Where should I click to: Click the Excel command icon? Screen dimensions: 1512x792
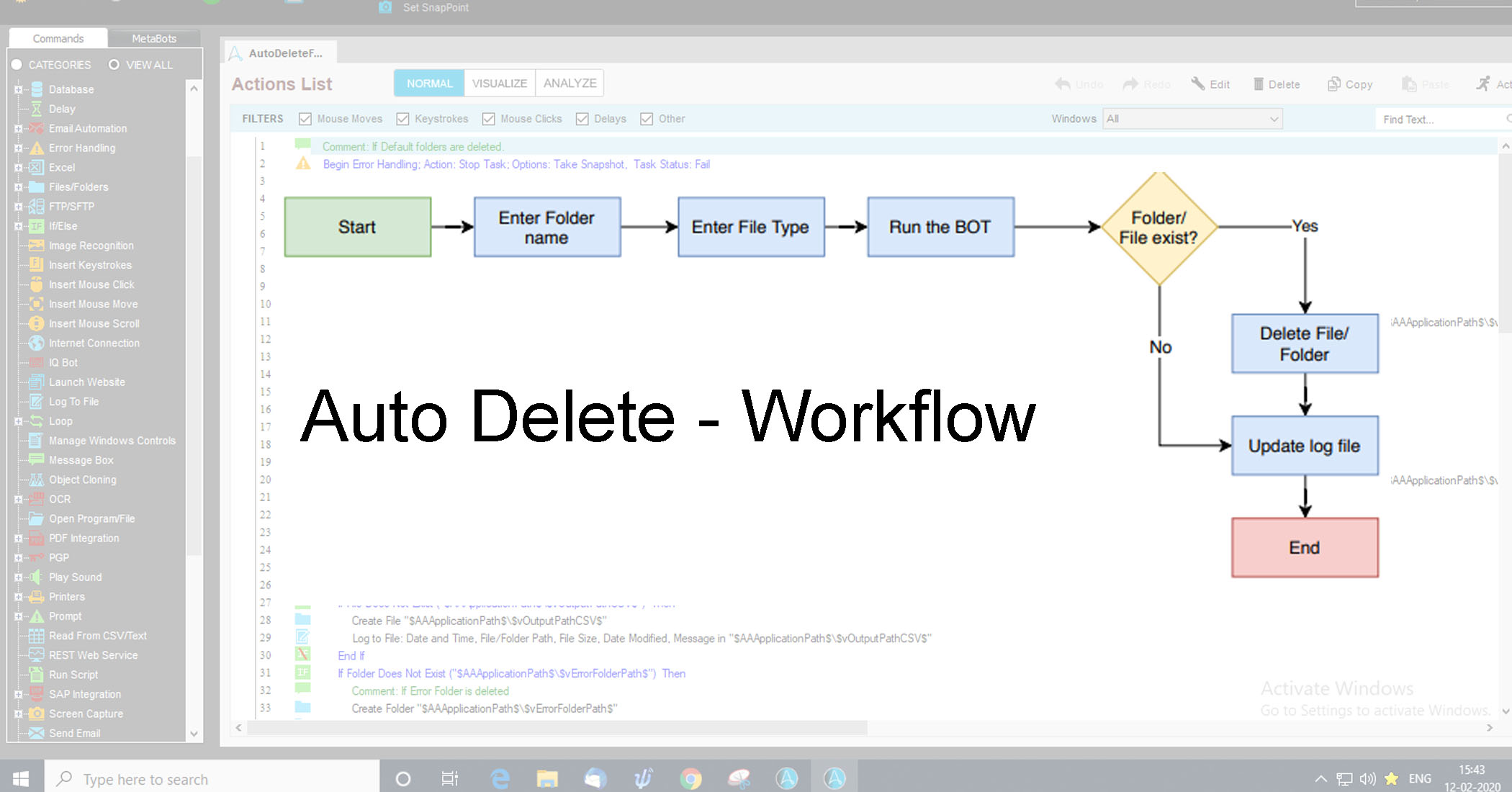point(36,167)
